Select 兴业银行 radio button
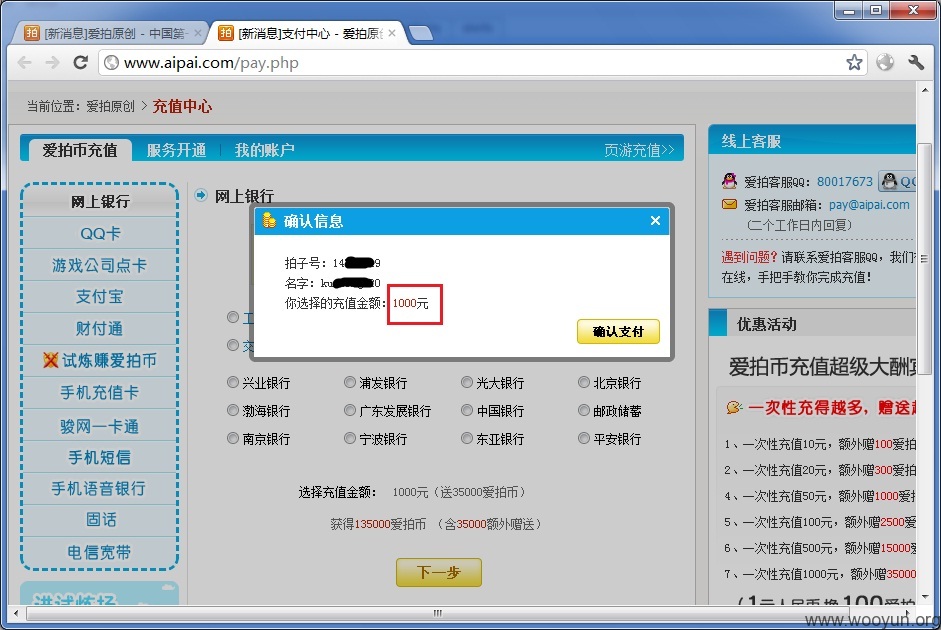The height and width of the screenshot is (630, 941). (233, 382)
